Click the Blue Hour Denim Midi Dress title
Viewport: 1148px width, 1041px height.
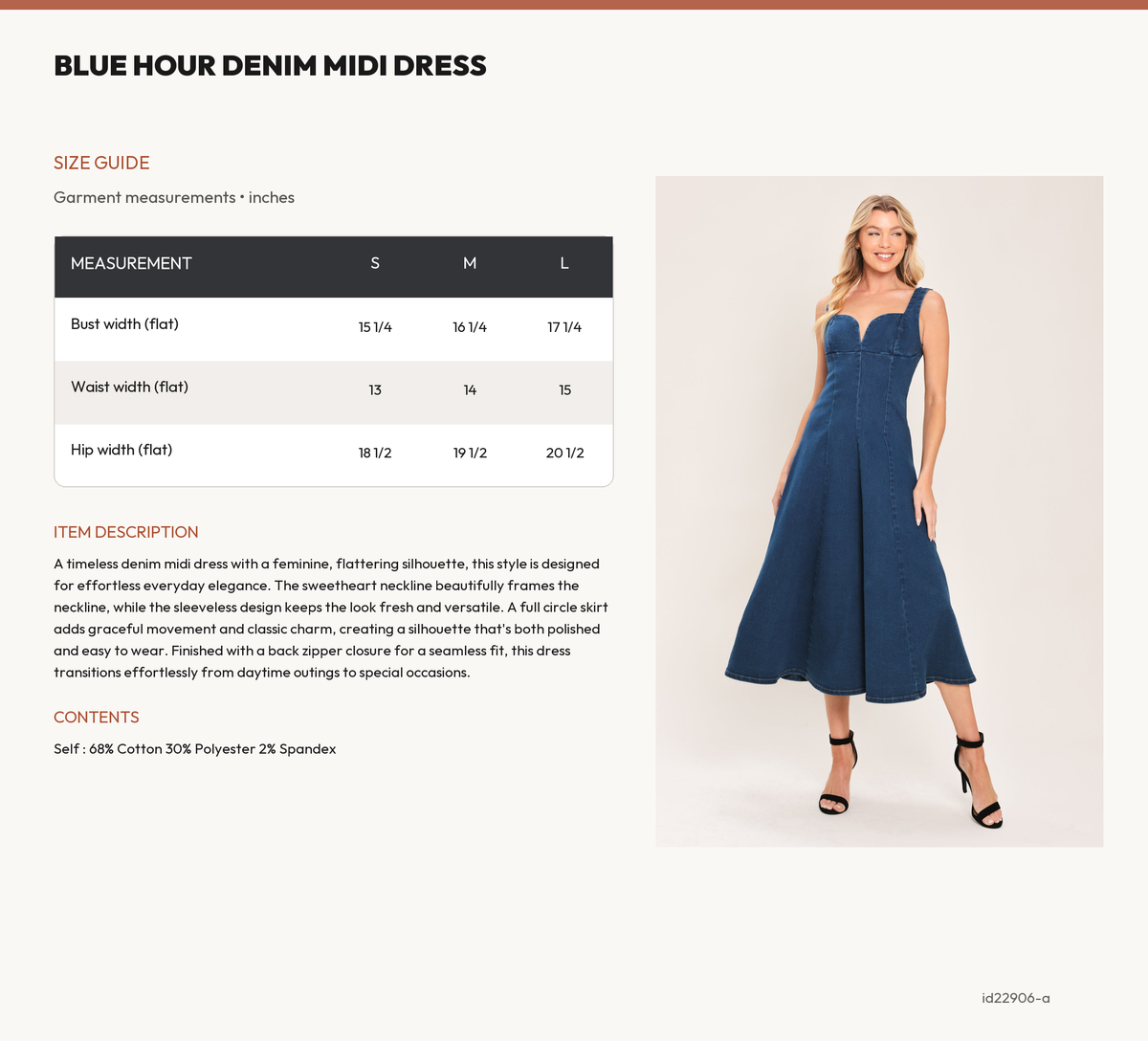point(270,65)
